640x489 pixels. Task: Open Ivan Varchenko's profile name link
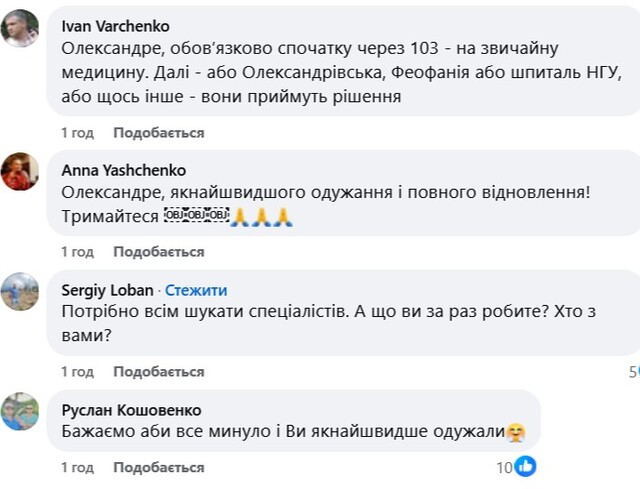(x=115, y=26)
